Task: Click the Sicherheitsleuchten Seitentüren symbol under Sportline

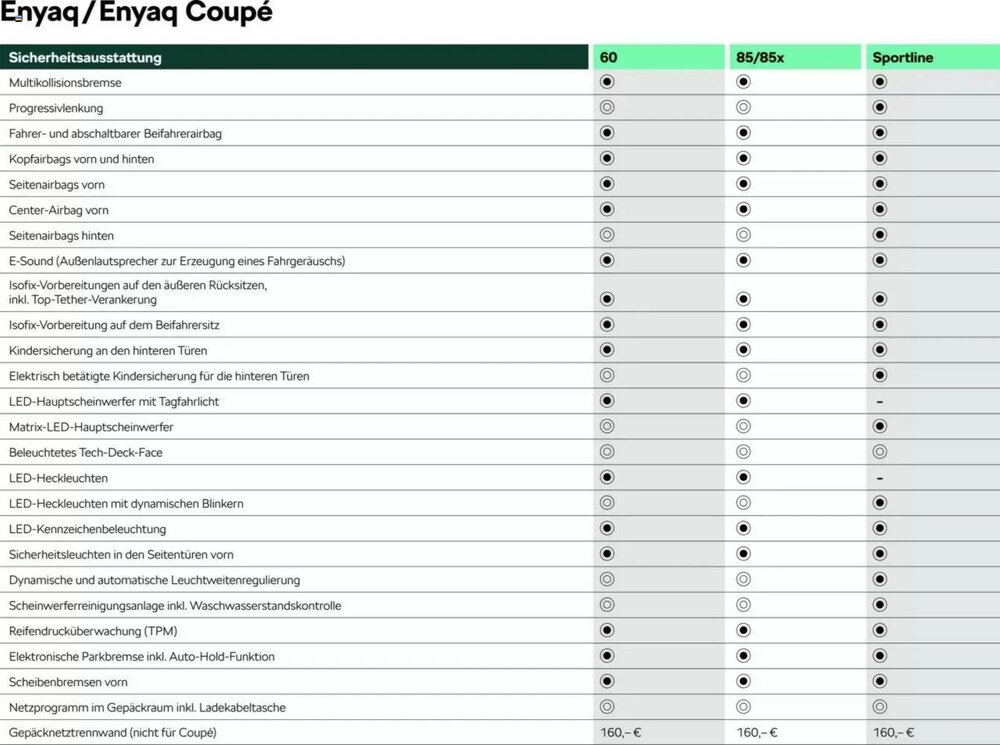Action: click(880, 554)
